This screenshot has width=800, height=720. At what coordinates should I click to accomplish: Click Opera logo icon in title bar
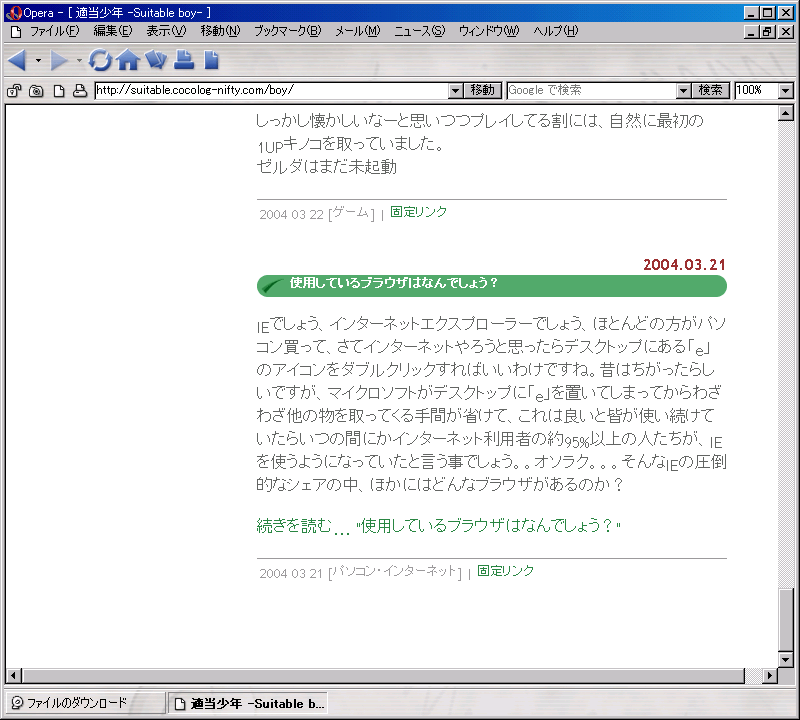tap(13, 13)
